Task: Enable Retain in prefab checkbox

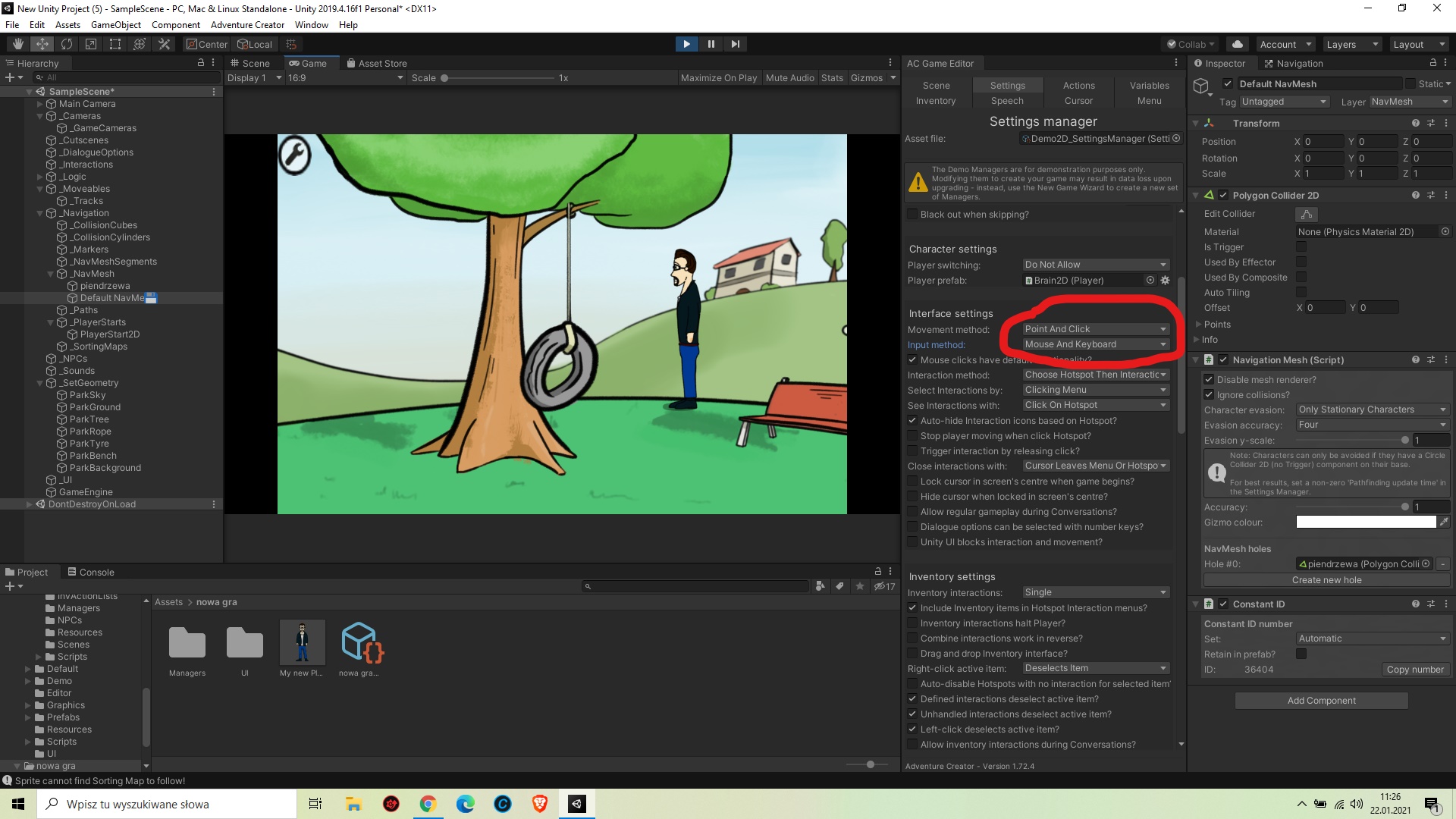Action: pyautogui.click(x=1301, y=654)
